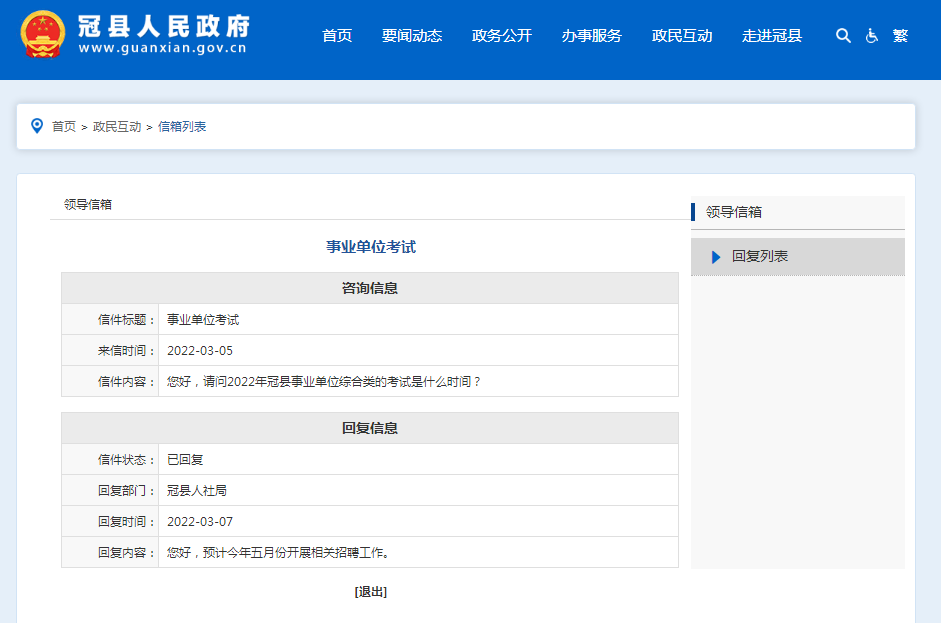Viewport: 941px width, 623px height.
Task: Enable accessibility mode wheelchair icon
Action: [872, 36]
